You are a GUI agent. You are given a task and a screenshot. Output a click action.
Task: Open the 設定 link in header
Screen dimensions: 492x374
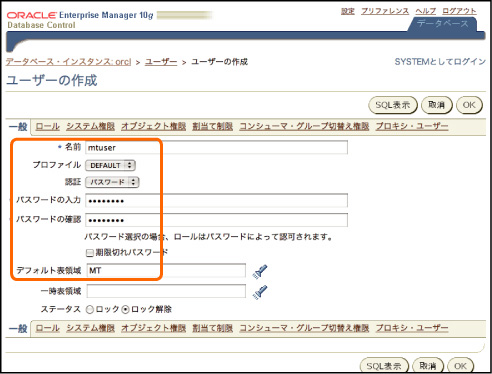(x=348, y=11)
